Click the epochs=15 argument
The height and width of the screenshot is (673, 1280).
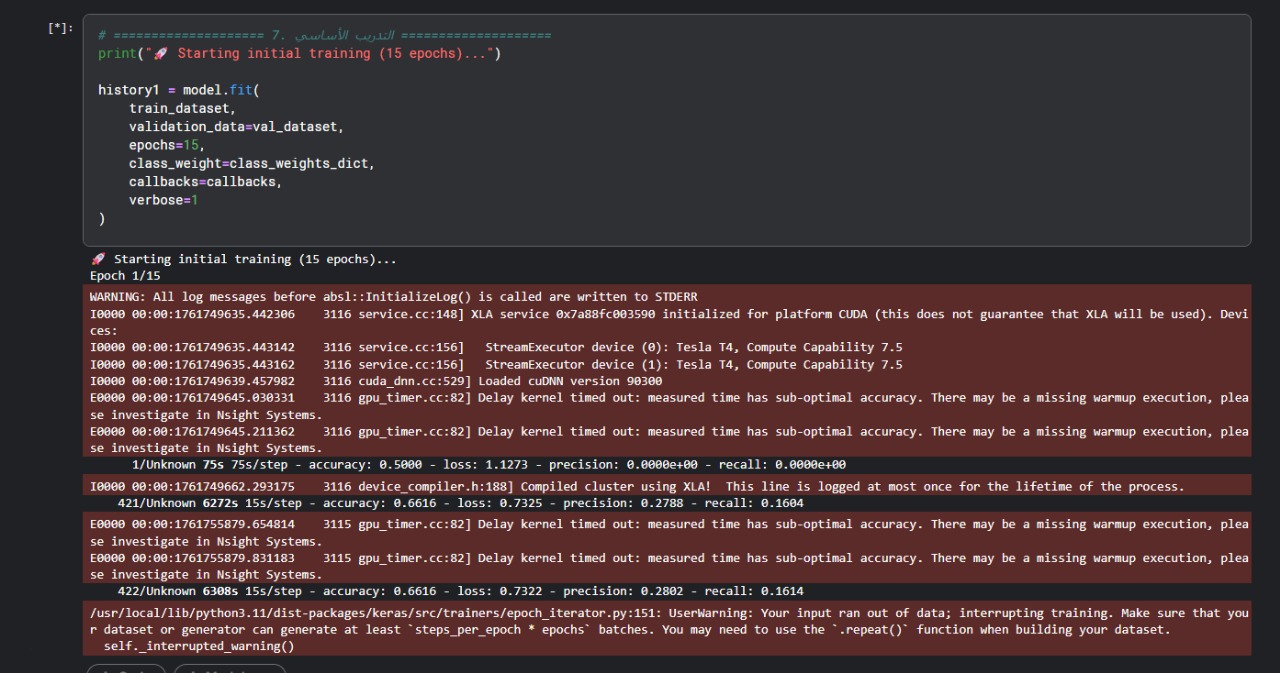coord(166,145)
